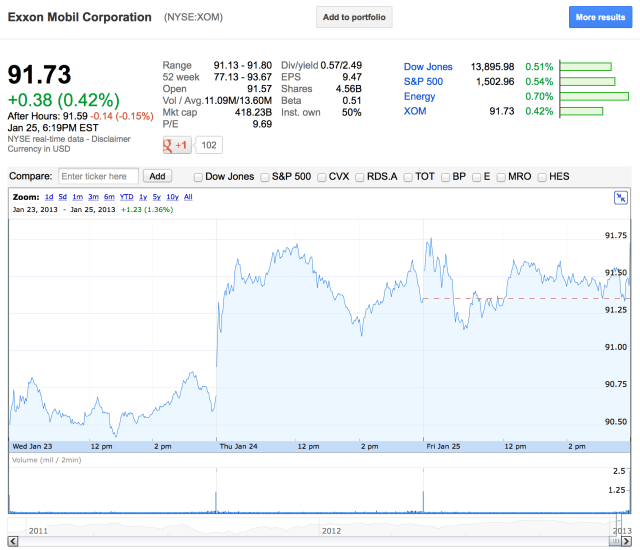Image resolution: width=640 pixels, height=550 pixels.
Task: Click the Add to portfolio button
Action: (354, 17)
